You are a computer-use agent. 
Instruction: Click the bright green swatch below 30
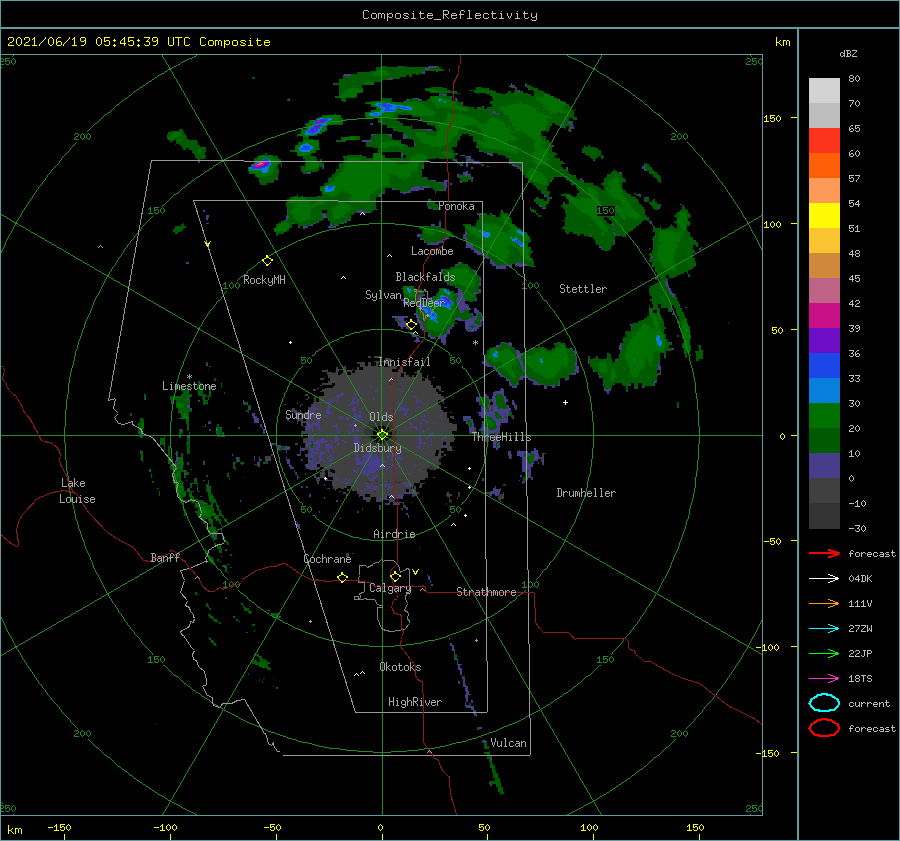pos(824,416)
